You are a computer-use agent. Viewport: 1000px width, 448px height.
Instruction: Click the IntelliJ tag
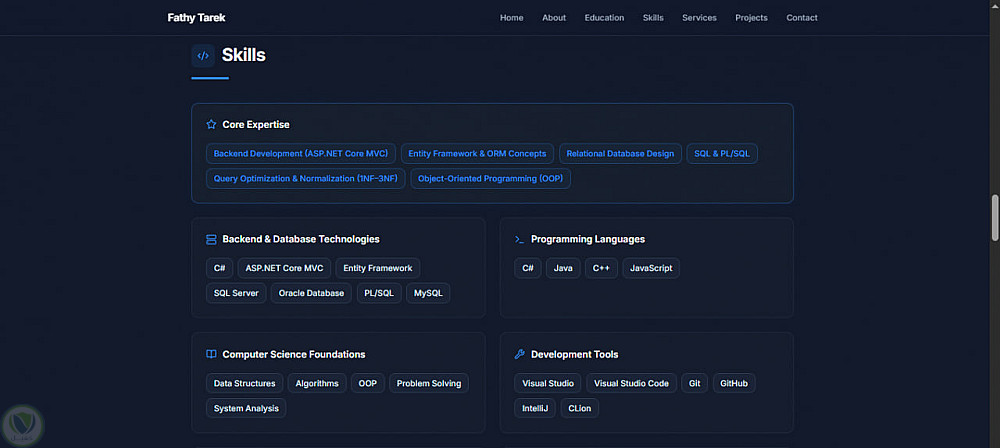pos(535,408)
